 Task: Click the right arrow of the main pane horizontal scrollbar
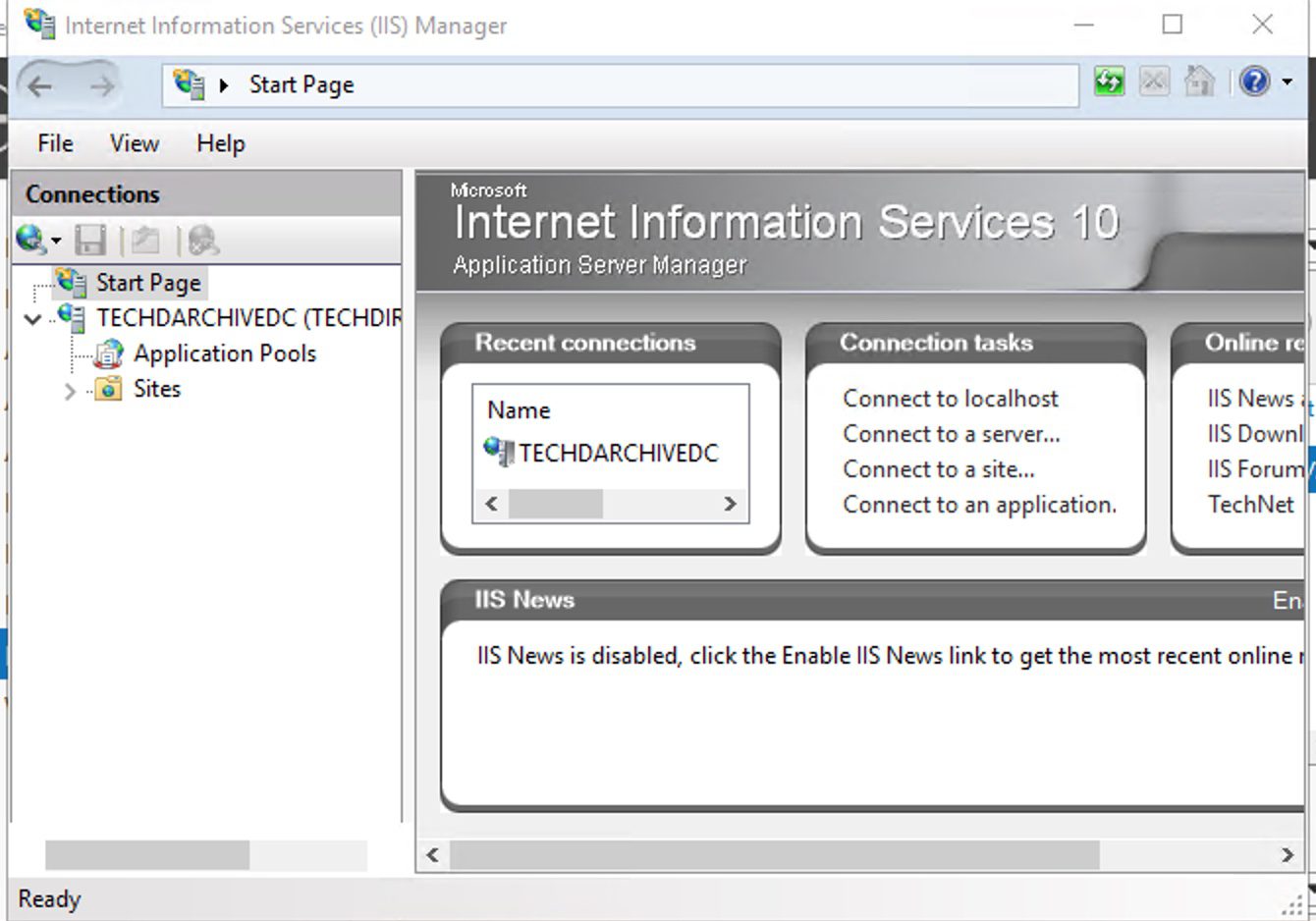1288,855
